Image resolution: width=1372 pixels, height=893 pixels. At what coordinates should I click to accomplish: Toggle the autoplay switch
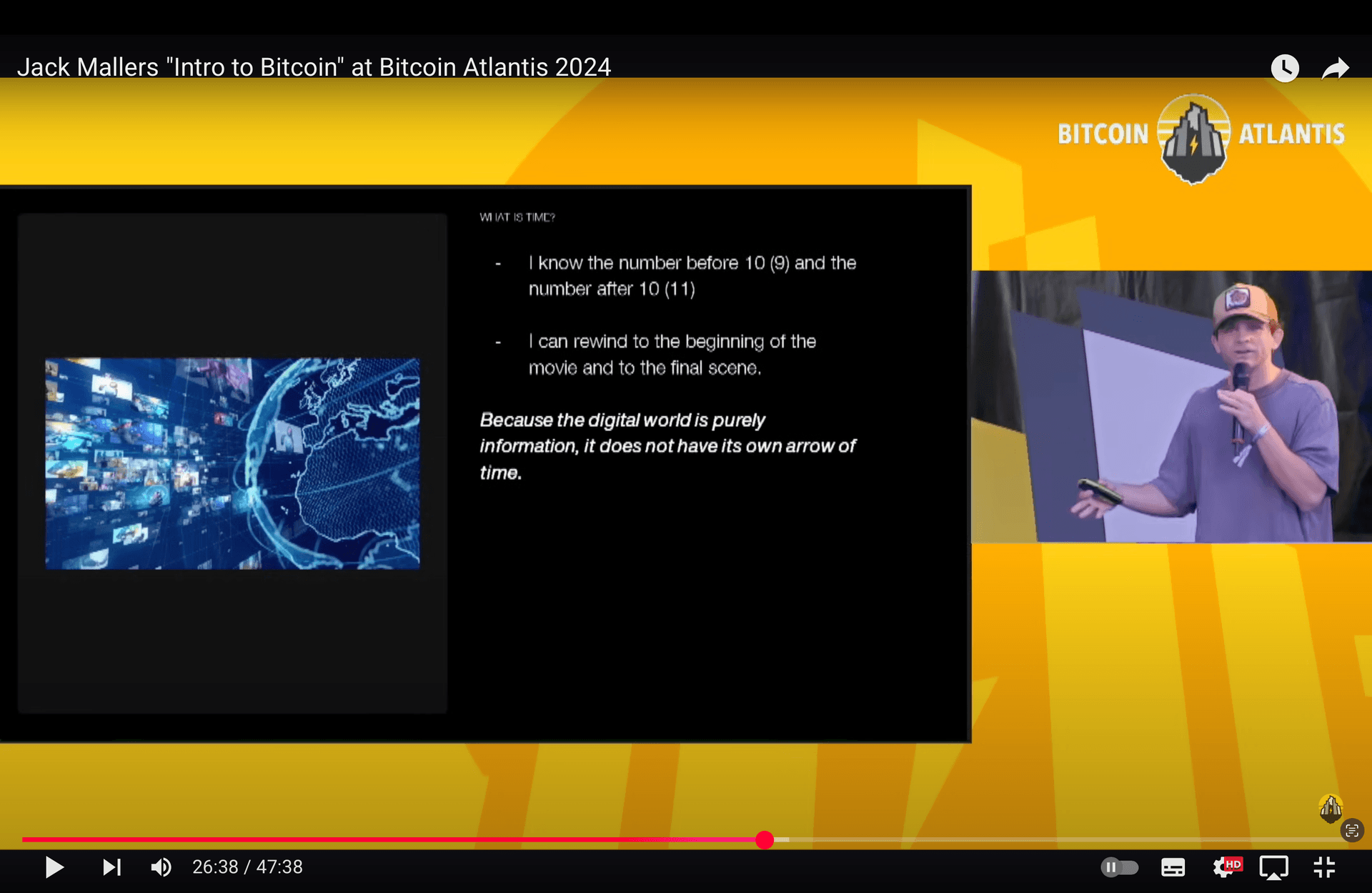click(x=1119, y=867)
